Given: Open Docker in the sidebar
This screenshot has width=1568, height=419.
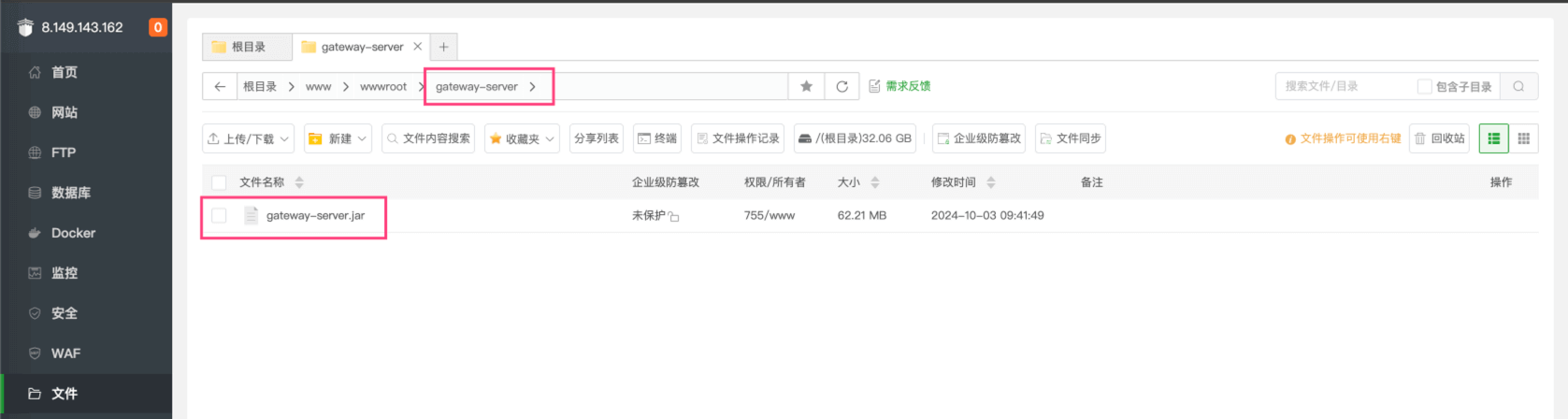Looking at the screenshot, I should point(73,233).
